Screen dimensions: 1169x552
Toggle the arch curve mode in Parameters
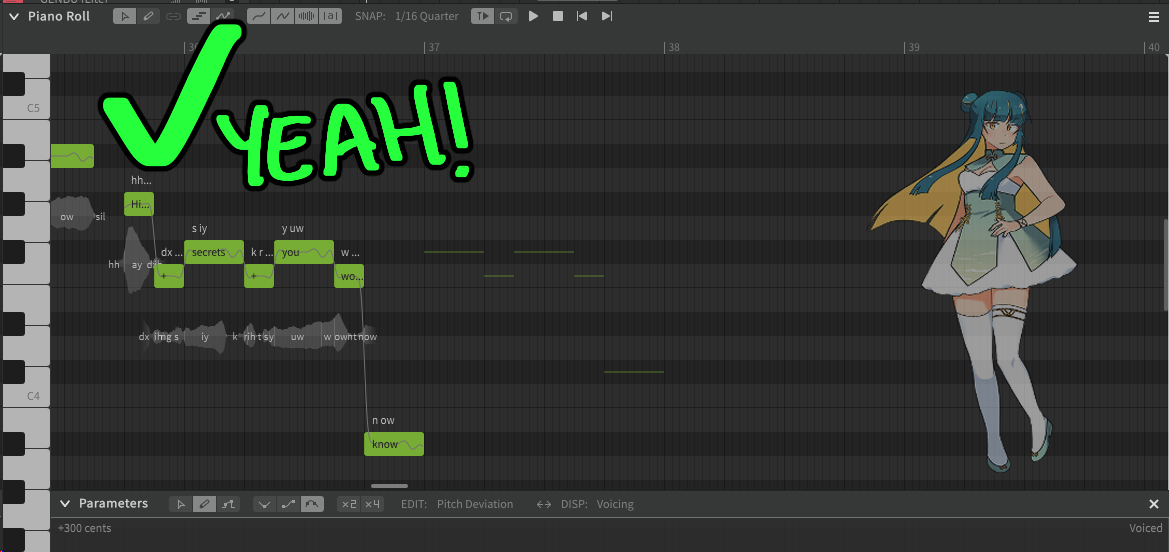pos(312,504)
